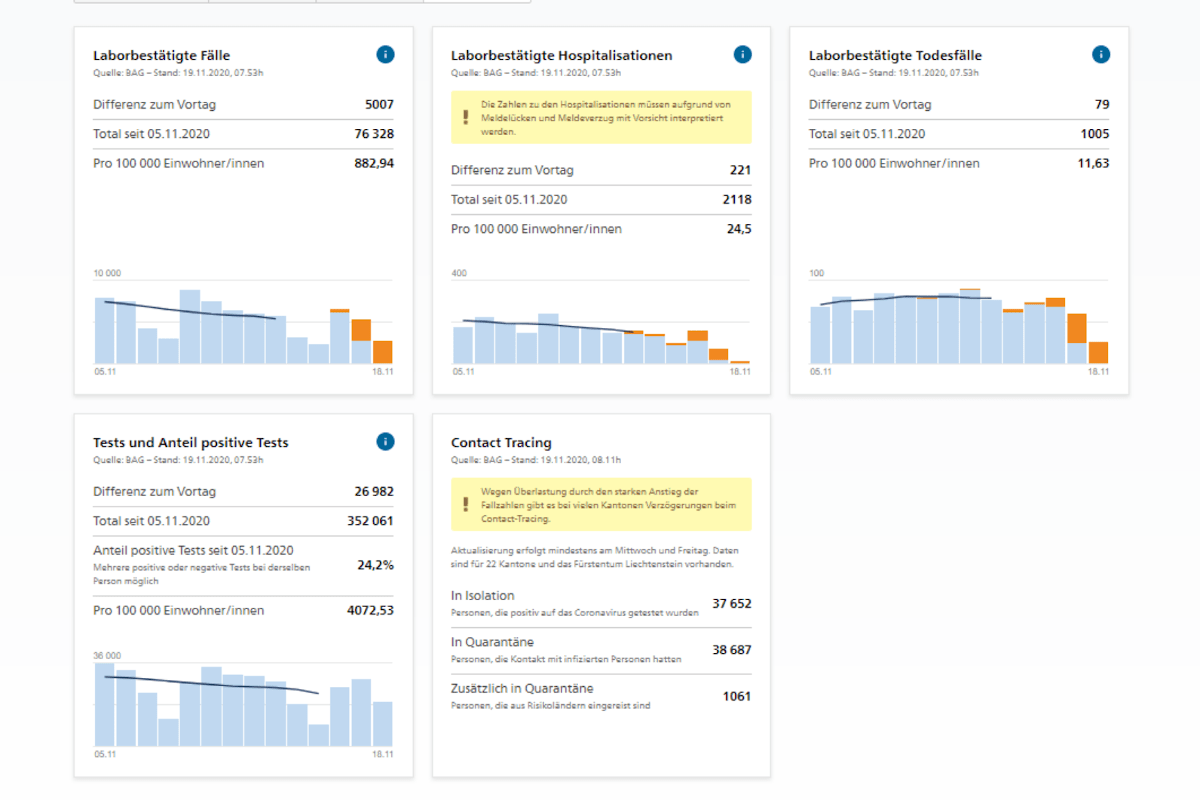Click the first bar in Tests chart
The width and height of the screenshot is (1200, 800).
pyautogui.click(x=105, y=705)
